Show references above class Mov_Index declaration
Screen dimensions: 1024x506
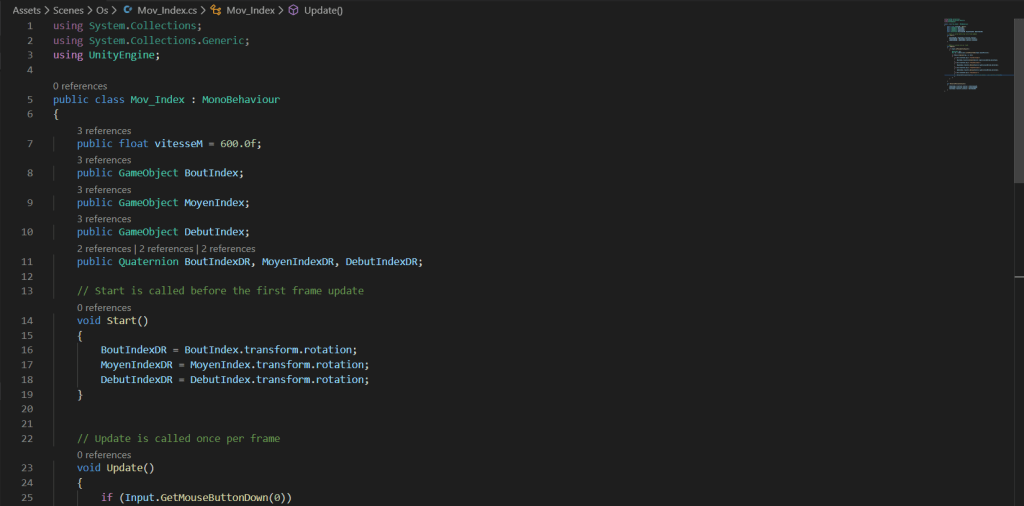(80, 86)
